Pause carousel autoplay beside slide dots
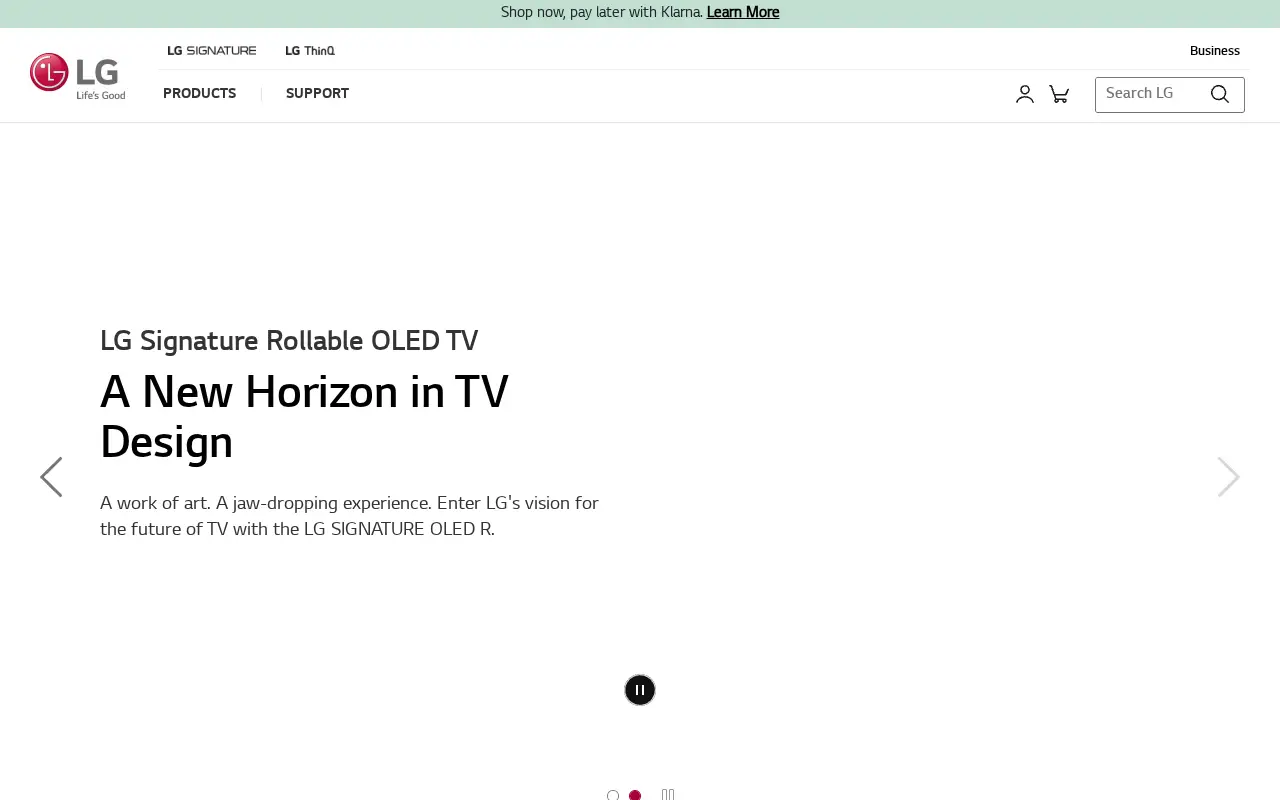This screenshot has width=1280, height=800. (x=668, y=795)
